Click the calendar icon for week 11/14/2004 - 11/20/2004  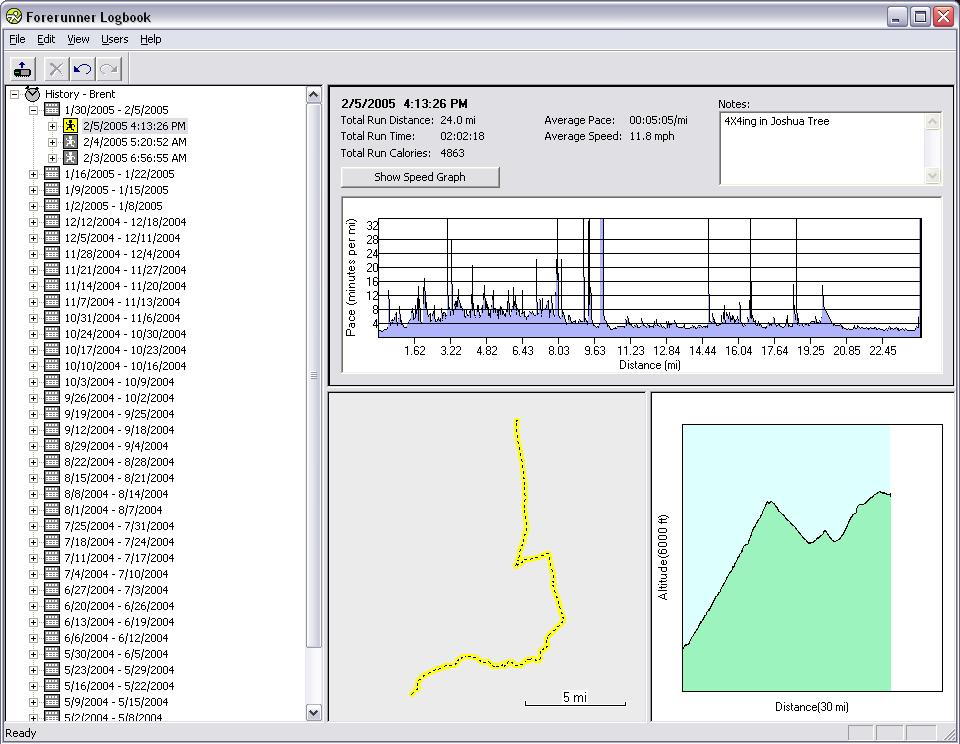coord(52,285)
